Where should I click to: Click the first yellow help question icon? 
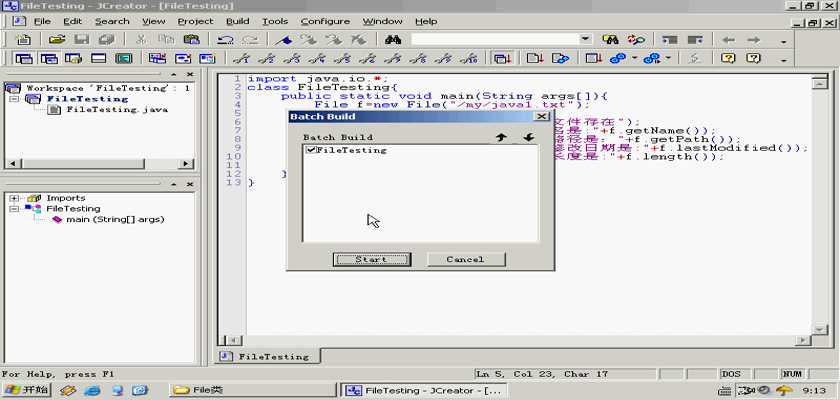click(x=727, y=58)
